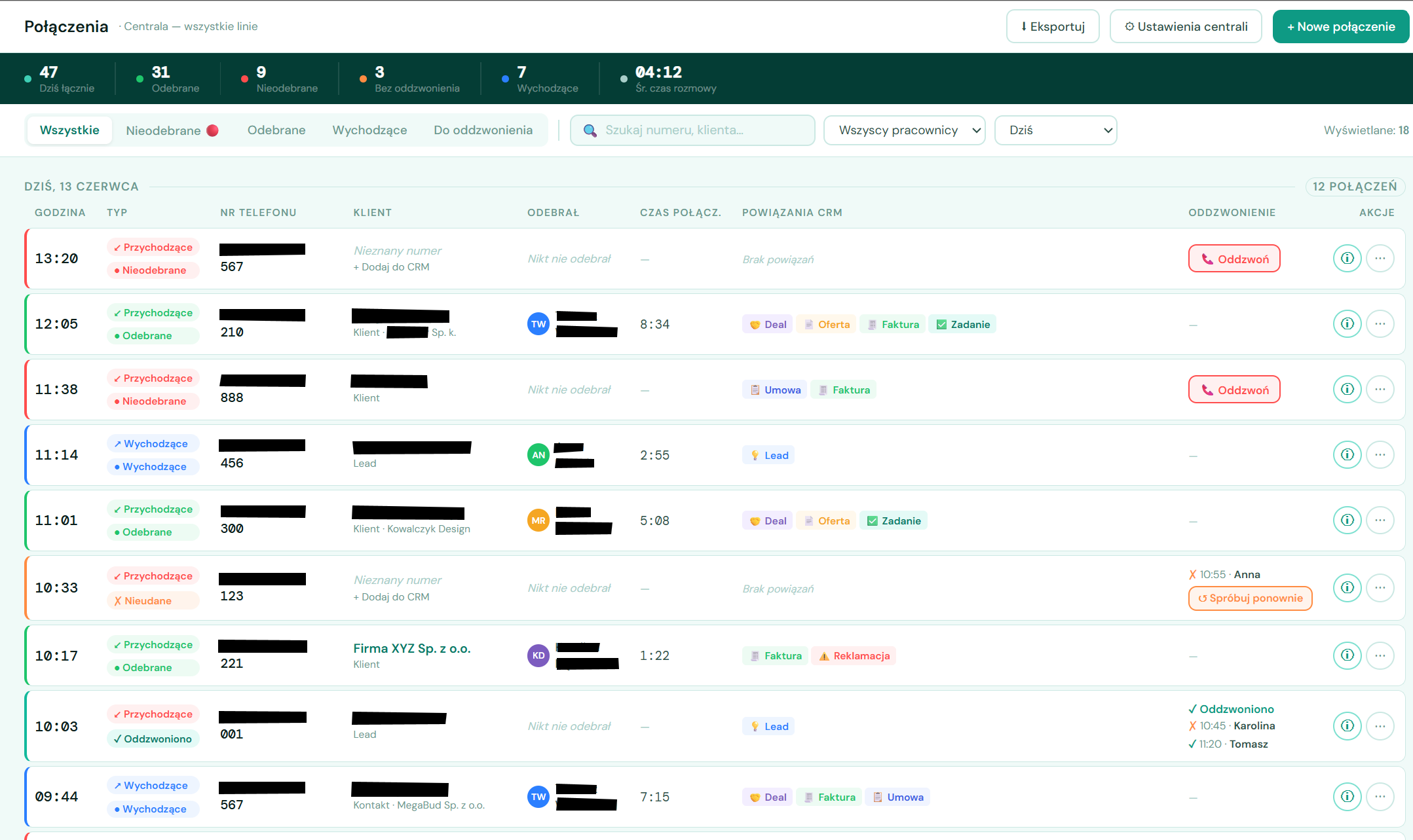Viewport: 1413px width, 840px height.
Task: Select the Lead tag on the 11:14 call
Action: 768,454
